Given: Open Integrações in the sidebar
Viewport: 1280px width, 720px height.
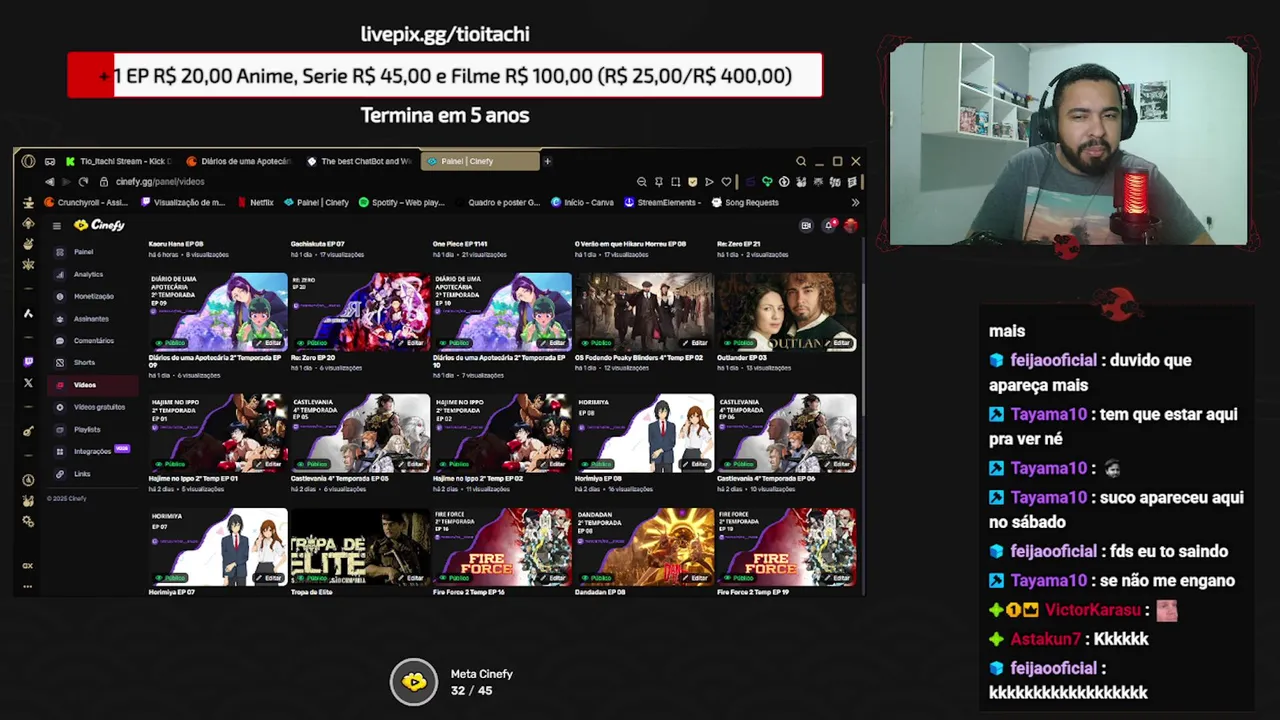Looking at the screenshot, I should click(x=92, y=451).
